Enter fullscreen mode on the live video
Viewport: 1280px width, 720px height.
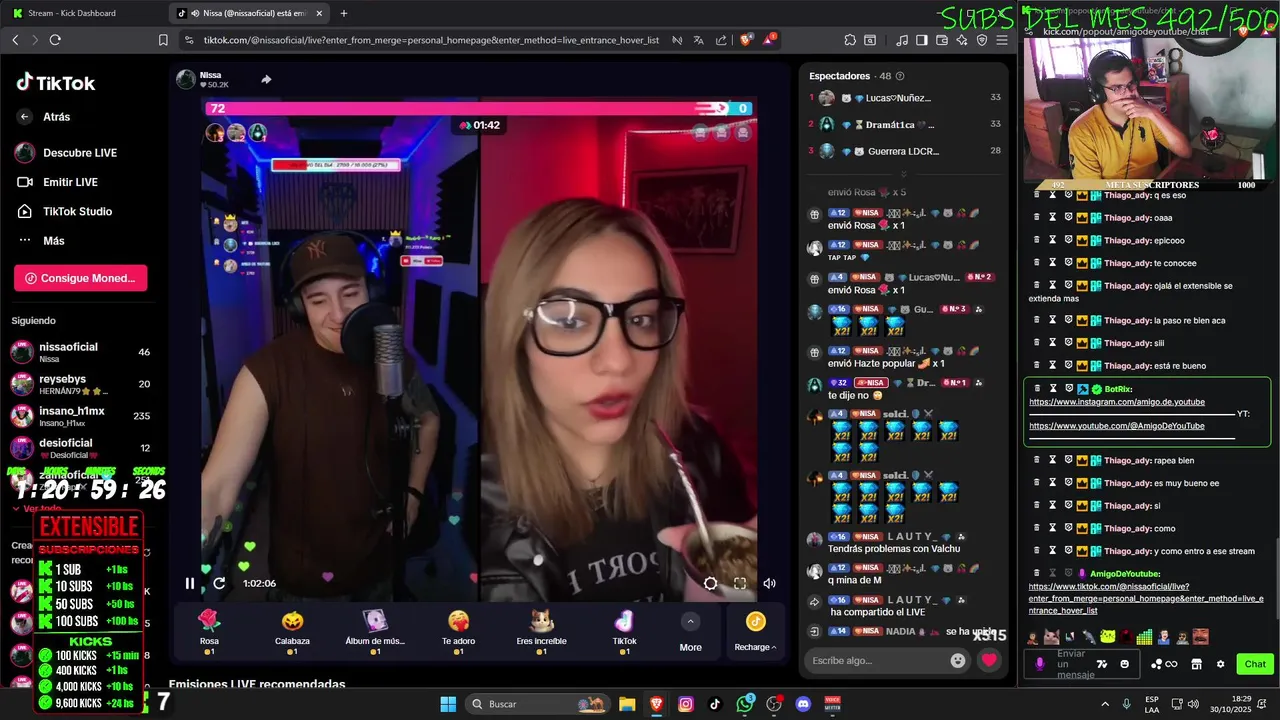(740, 583)
